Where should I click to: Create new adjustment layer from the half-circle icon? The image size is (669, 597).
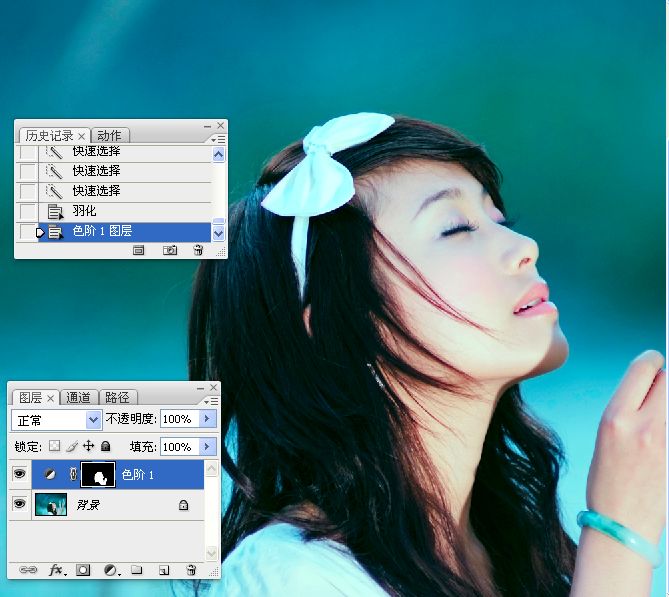coord(111,570)
